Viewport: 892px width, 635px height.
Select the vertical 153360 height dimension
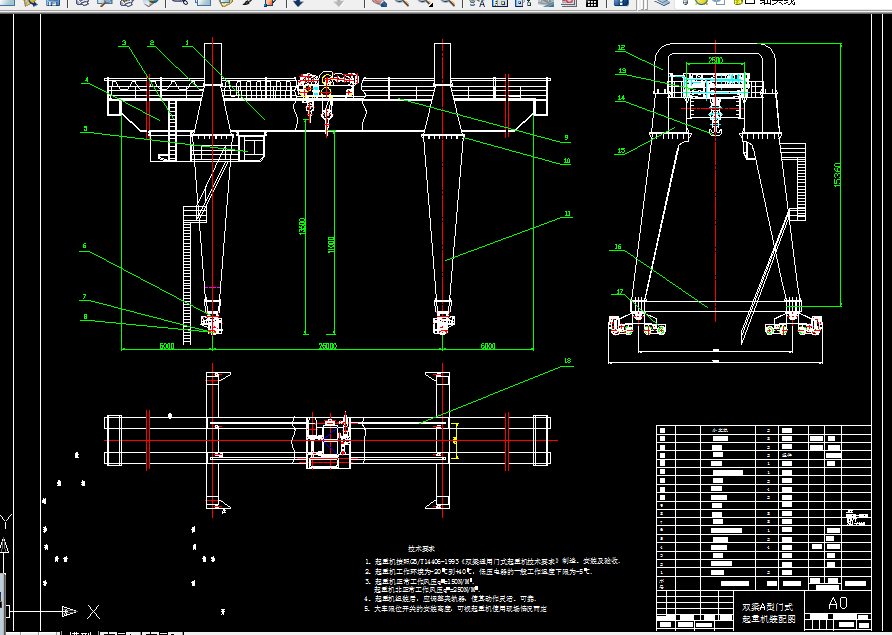point(837,175)
